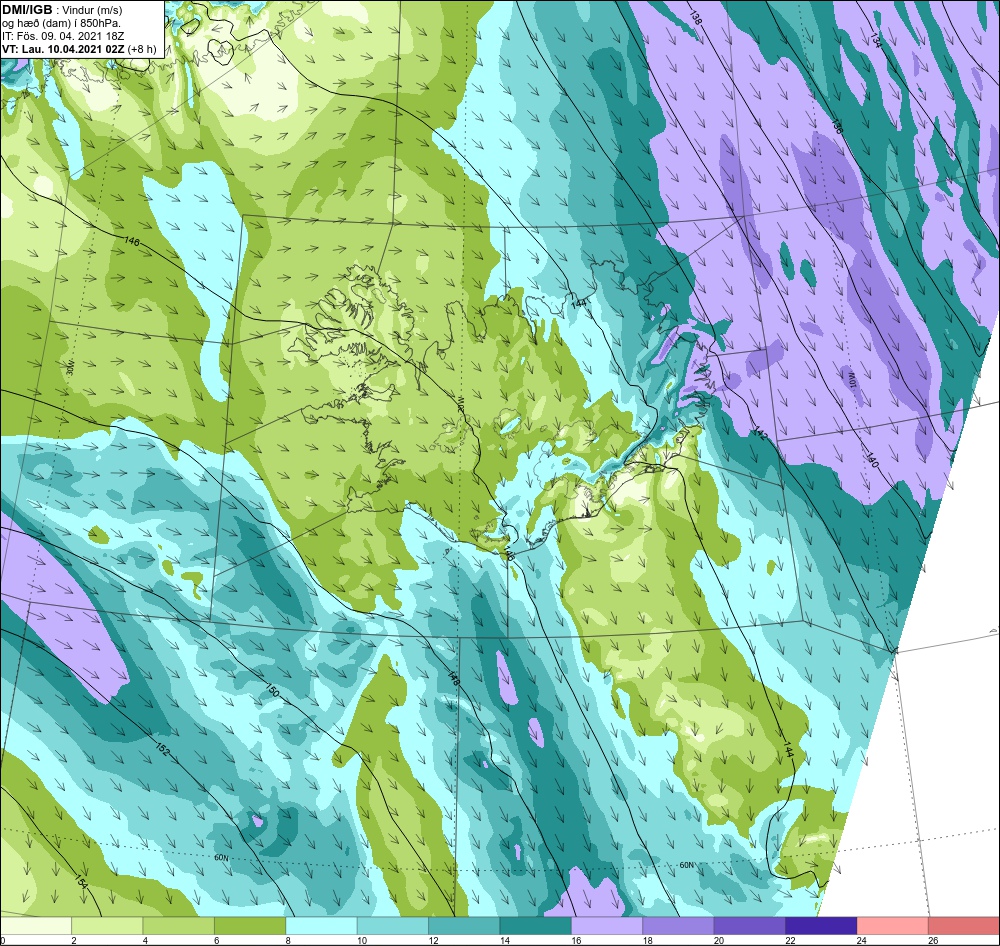Click the legend tick label '10'
Viewport: 1000px width, 946px height.
point(362,940)
